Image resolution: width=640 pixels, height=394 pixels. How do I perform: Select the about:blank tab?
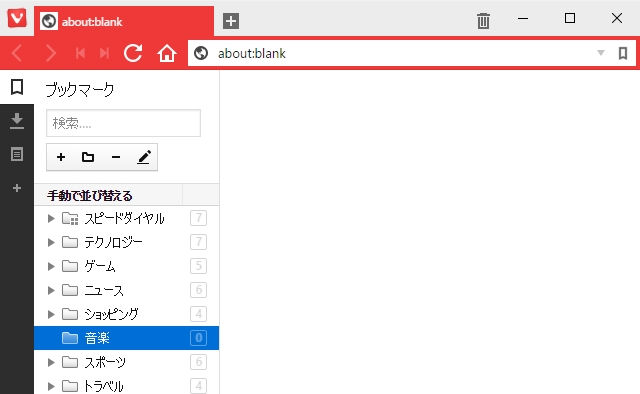point(124,21)
